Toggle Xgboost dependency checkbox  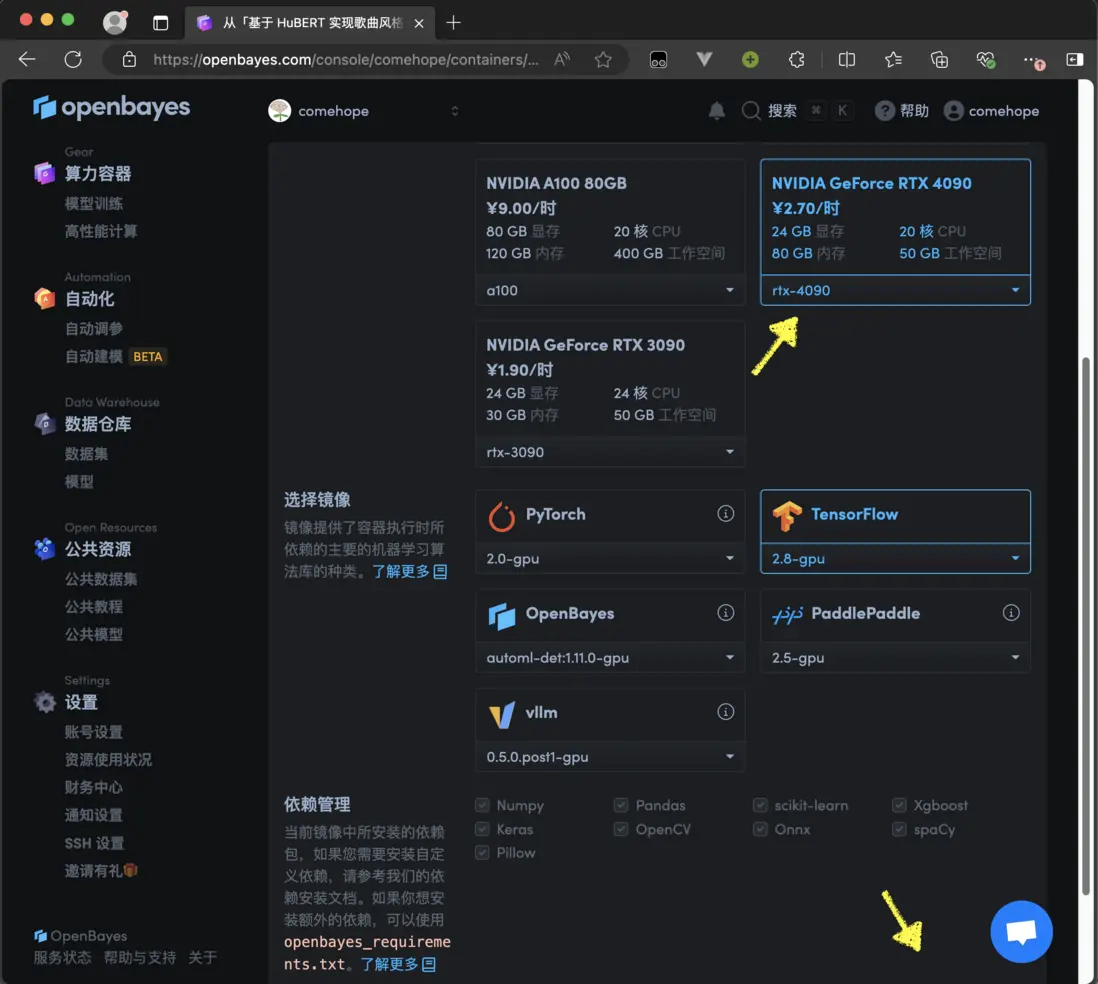click(899, 805)
